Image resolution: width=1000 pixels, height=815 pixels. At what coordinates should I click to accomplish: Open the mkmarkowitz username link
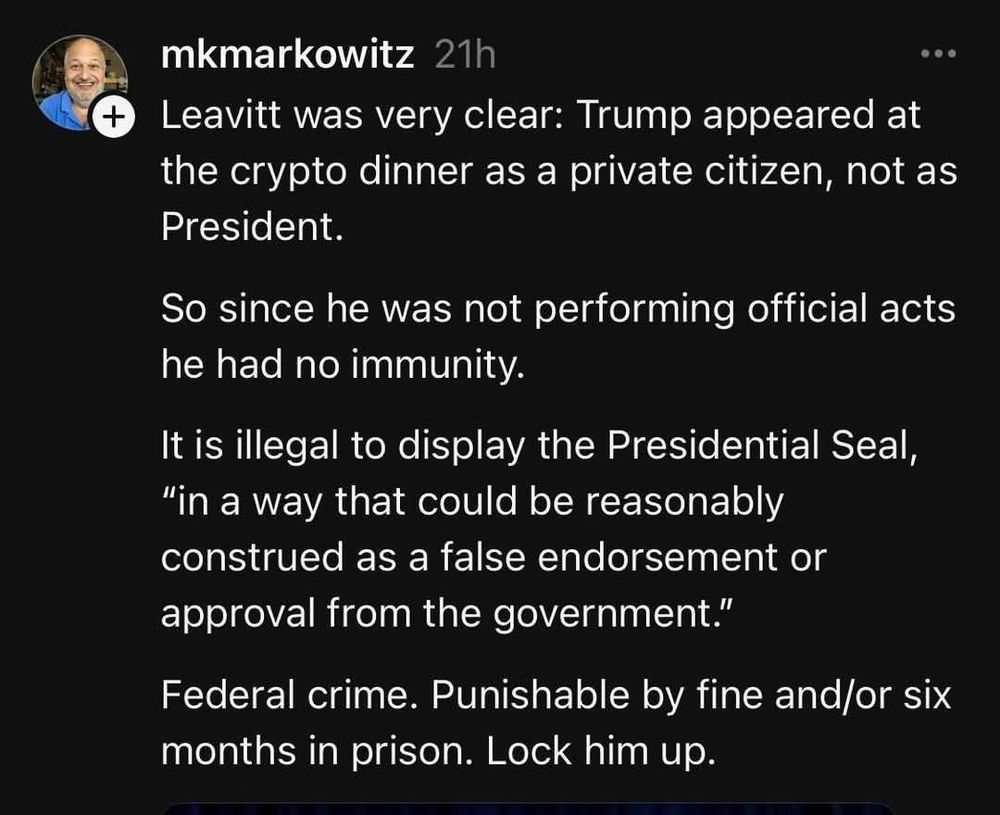(288, 55)
